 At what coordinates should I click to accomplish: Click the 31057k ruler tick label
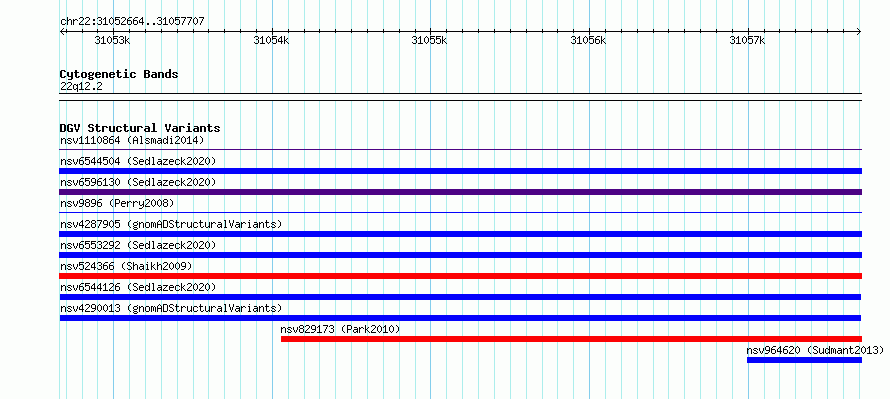tap(748, 40)
